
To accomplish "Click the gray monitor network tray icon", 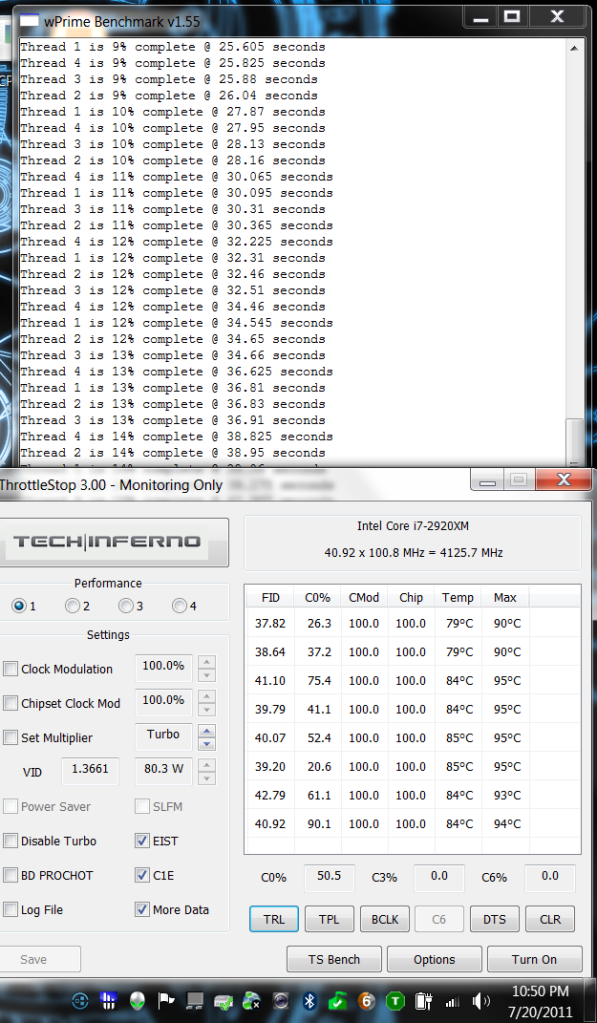I will (194, 1000).
